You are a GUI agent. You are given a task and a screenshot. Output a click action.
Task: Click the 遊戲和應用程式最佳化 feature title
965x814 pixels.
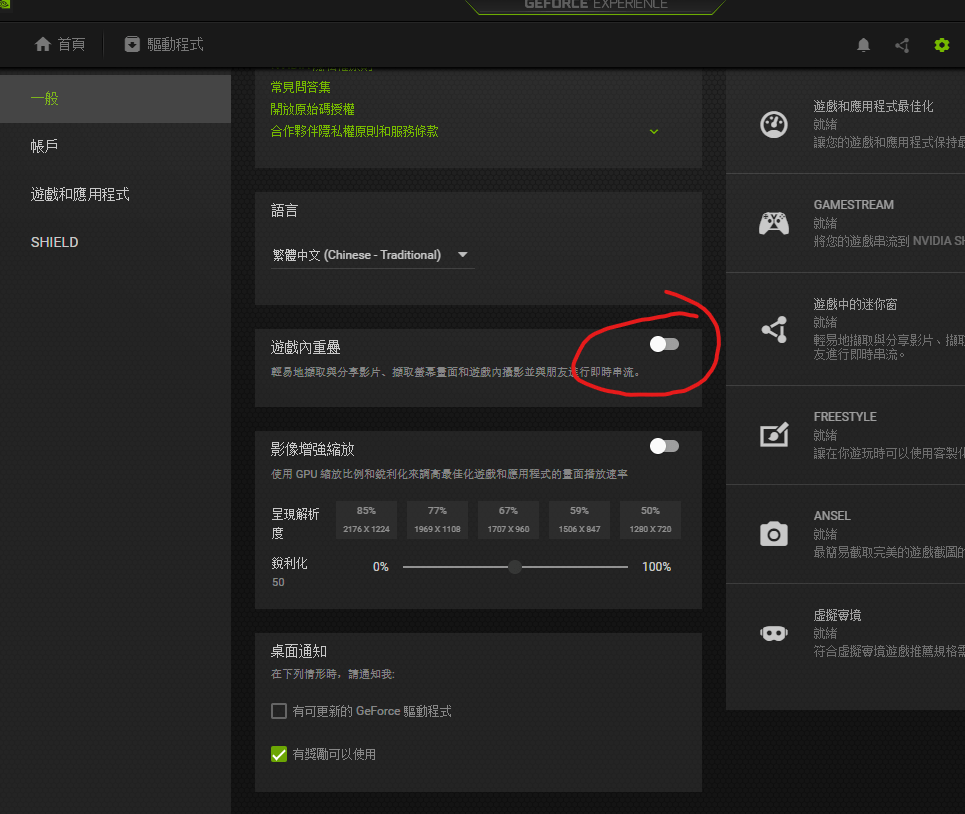tap(873, 106)
